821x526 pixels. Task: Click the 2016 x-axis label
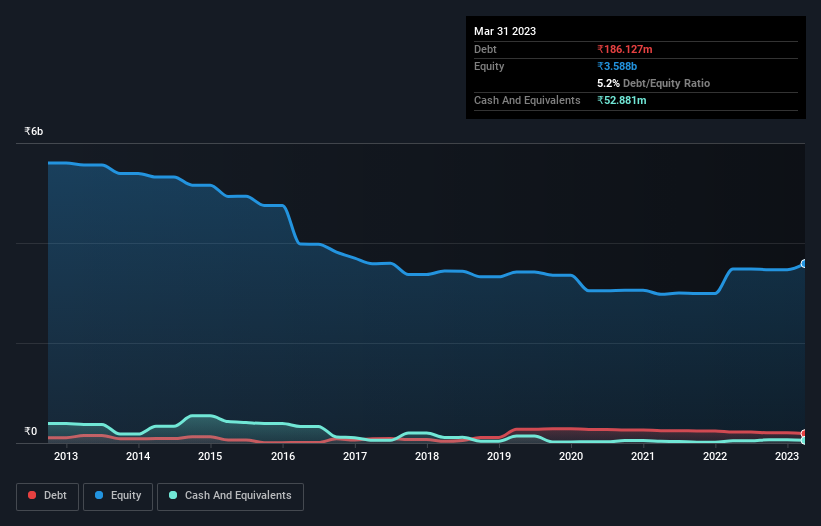point(283,456)
